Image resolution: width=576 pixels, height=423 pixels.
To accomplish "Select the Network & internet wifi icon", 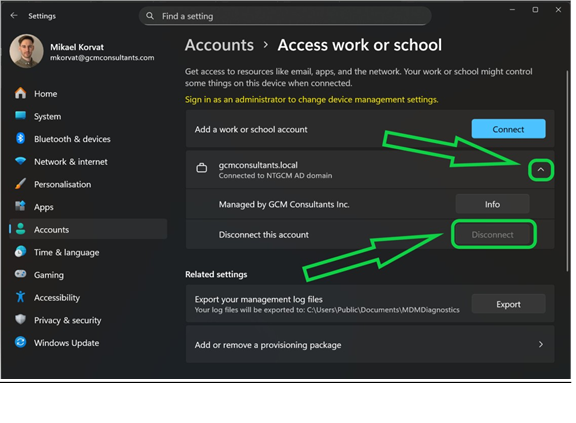I will click(x=21, y=161).
